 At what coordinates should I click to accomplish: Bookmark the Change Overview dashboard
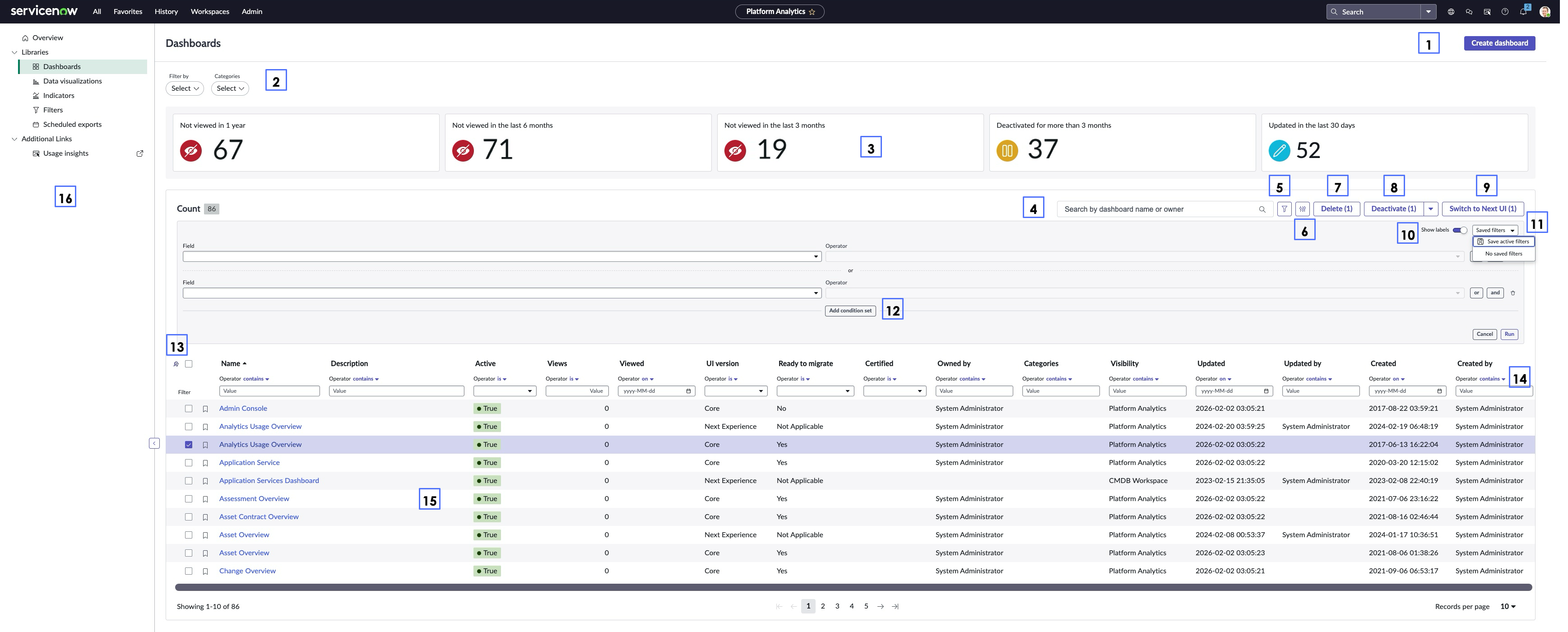[205, 572]
